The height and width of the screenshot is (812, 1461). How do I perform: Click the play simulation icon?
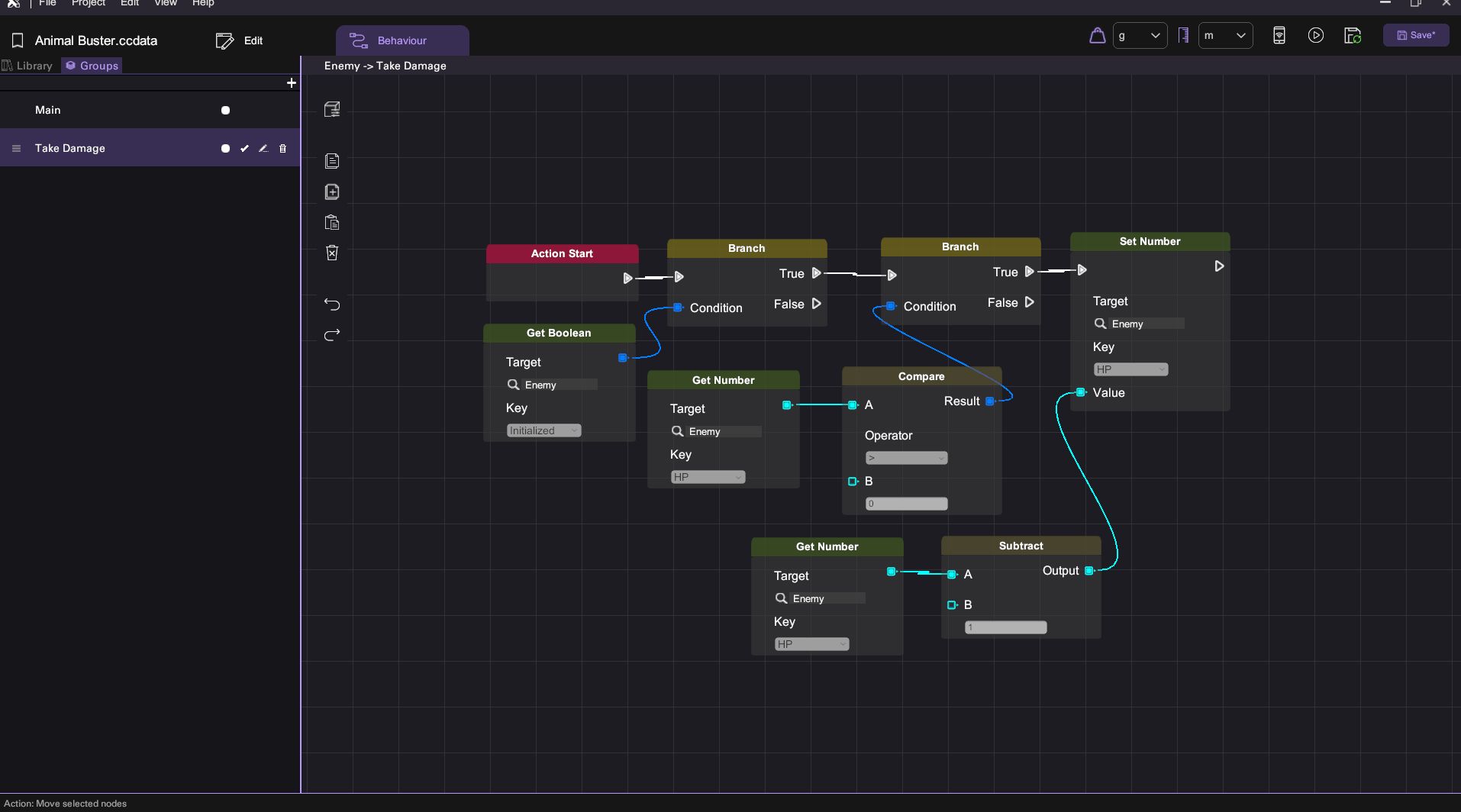[x=1315, y=35]
